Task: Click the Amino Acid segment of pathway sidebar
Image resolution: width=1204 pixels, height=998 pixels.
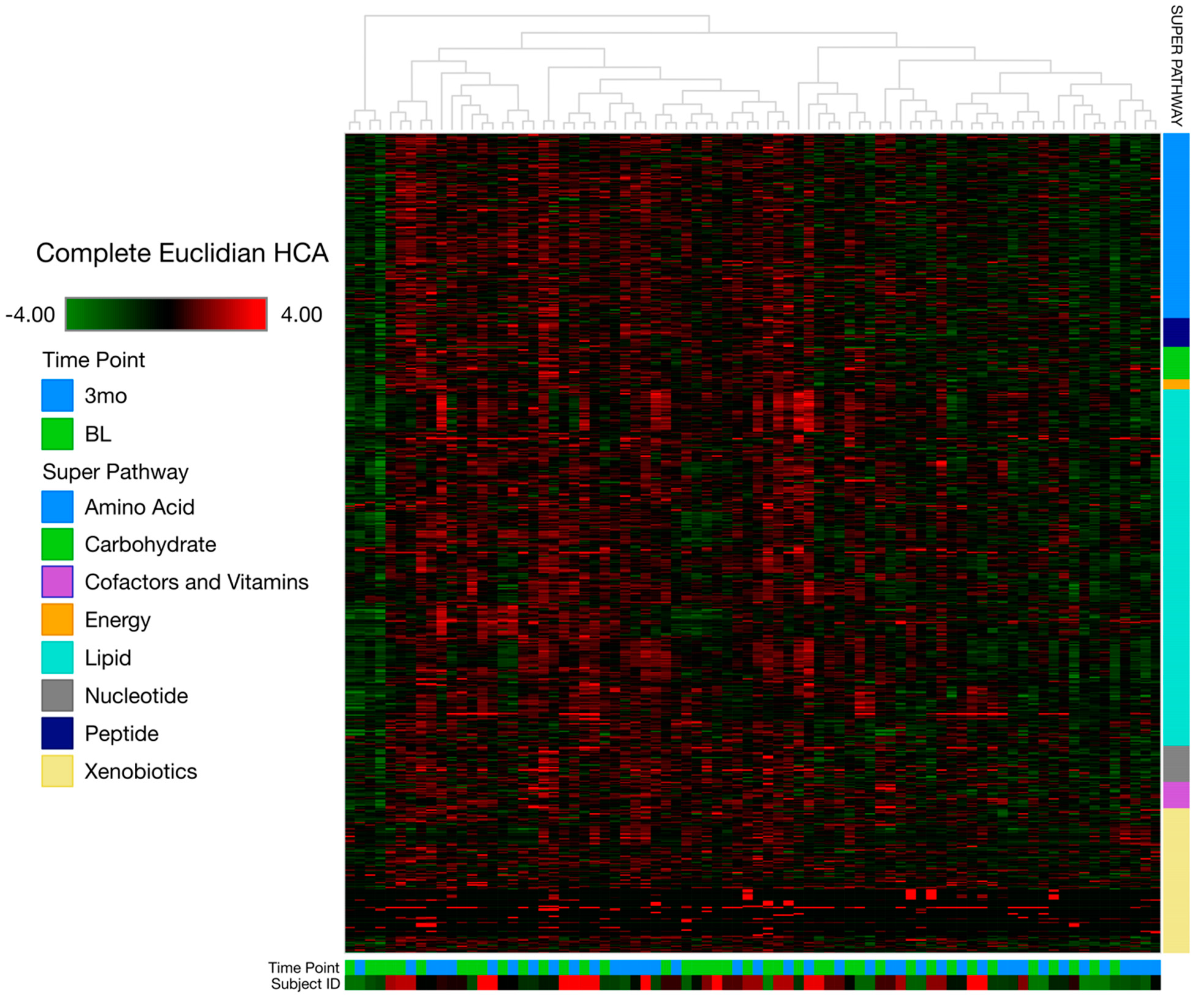Action: click(x=1176, y=225)
